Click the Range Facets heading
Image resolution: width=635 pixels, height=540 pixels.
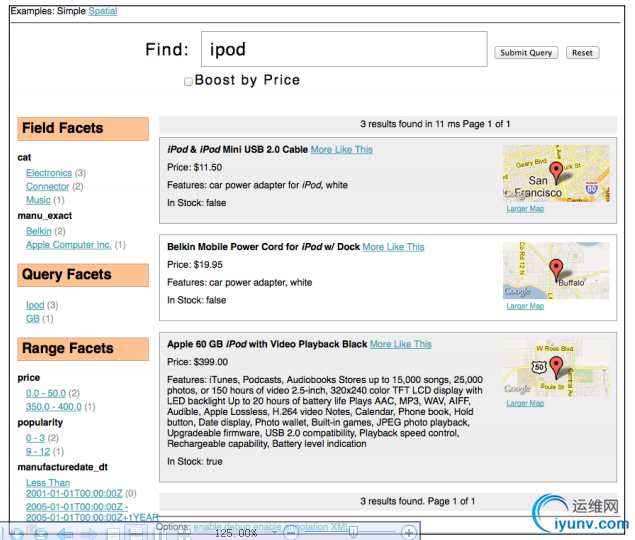pyautogui.click(x=83, y=349)
